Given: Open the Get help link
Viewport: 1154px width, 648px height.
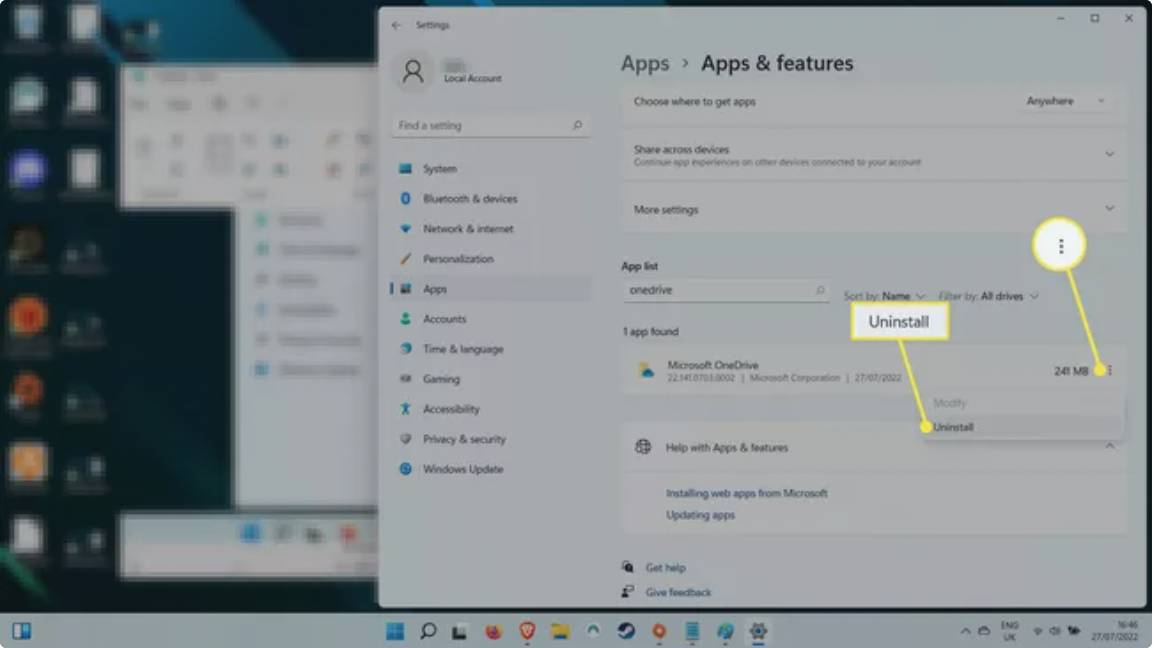Looking at the screenshot, I should click(665, 568).
